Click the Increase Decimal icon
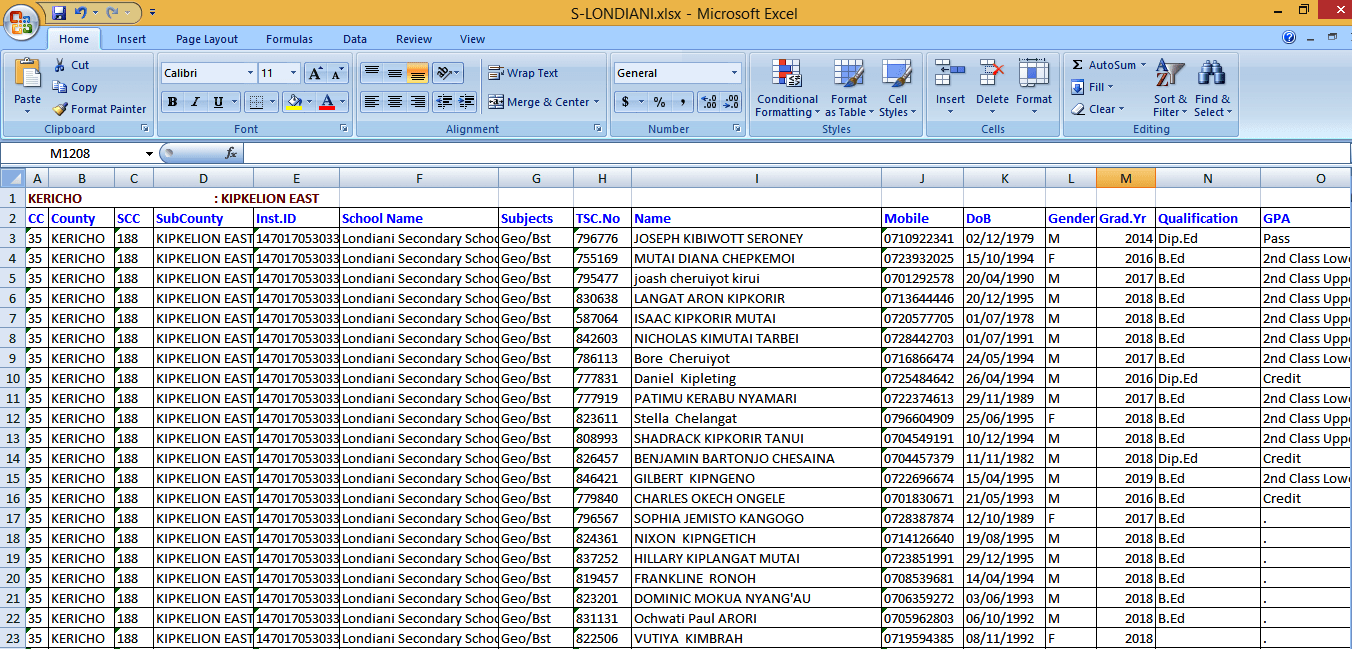1352x649 pixels. pyautogui.click(x=708, y=102)
